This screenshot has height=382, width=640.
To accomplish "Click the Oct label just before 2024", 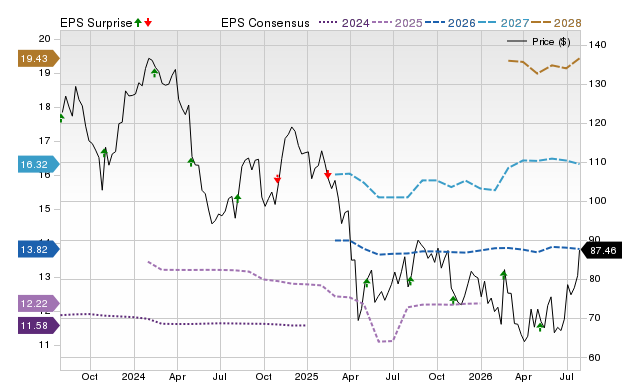I will tap(90, 376).
